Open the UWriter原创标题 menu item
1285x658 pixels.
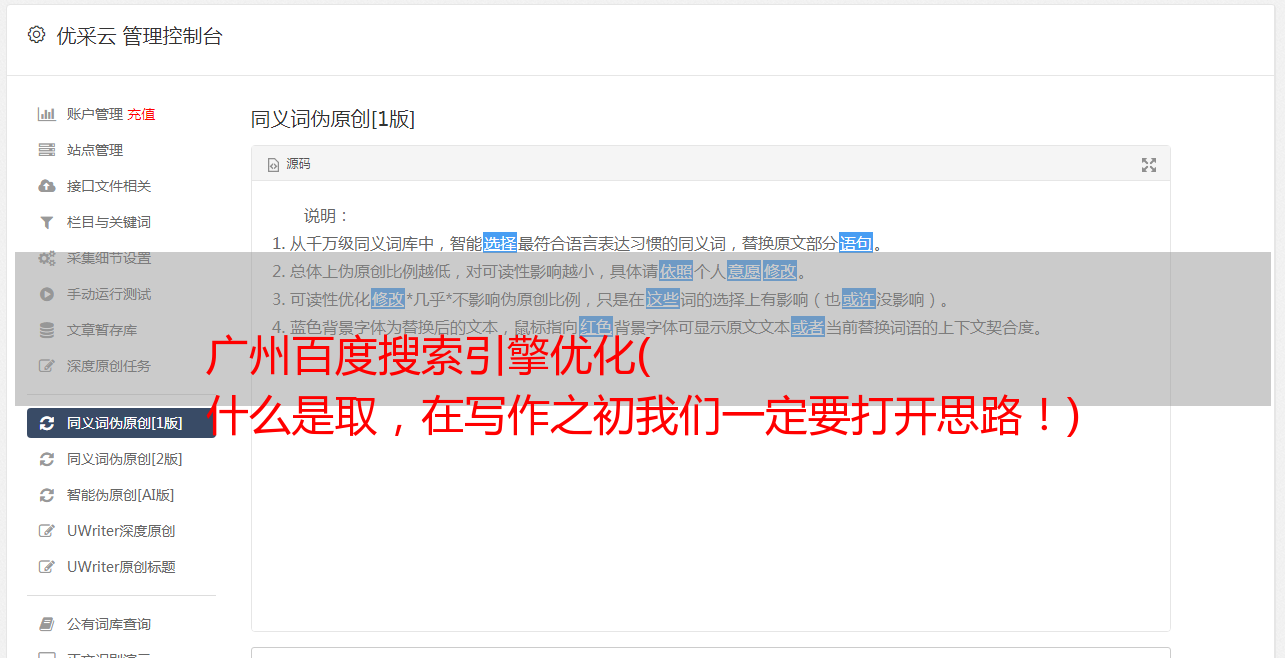click(x=121, y=567)
